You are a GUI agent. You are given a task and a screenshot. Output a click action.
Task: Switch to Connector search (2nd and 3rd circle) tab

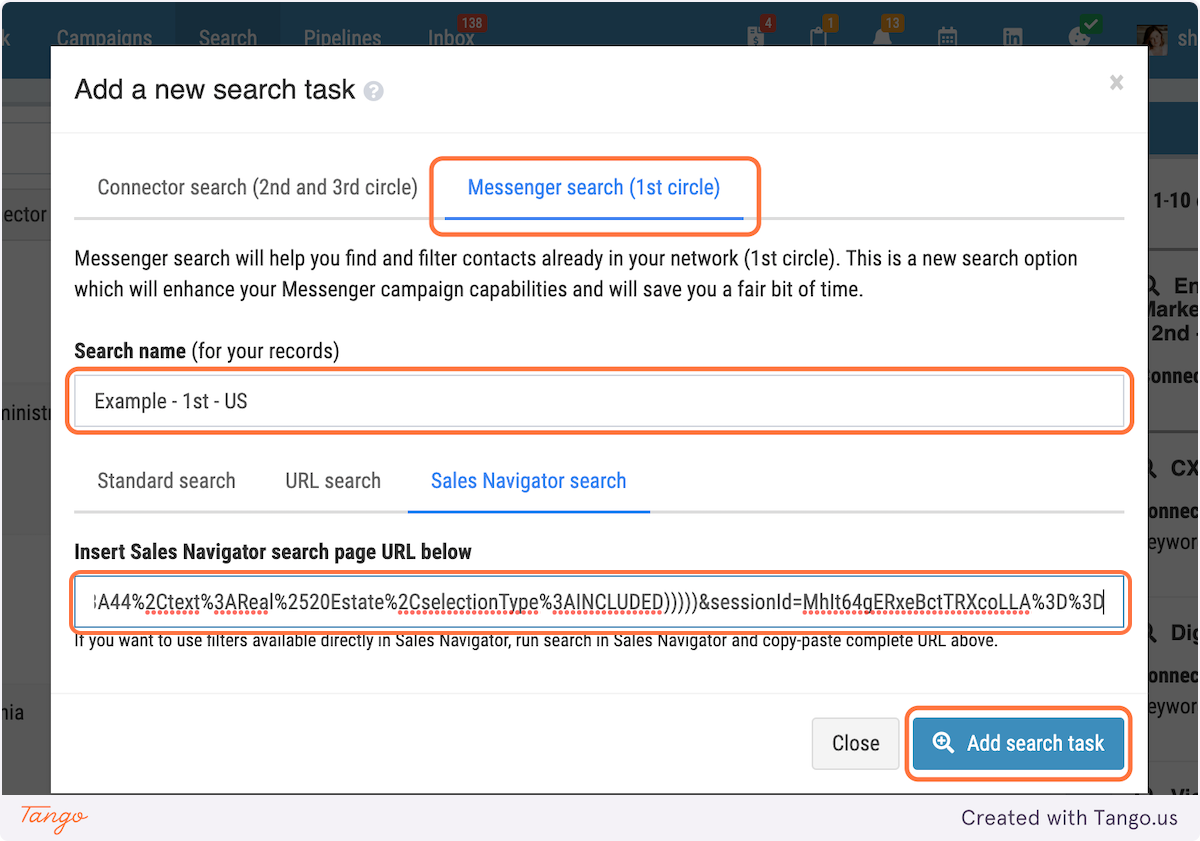(x=257, y=187)
